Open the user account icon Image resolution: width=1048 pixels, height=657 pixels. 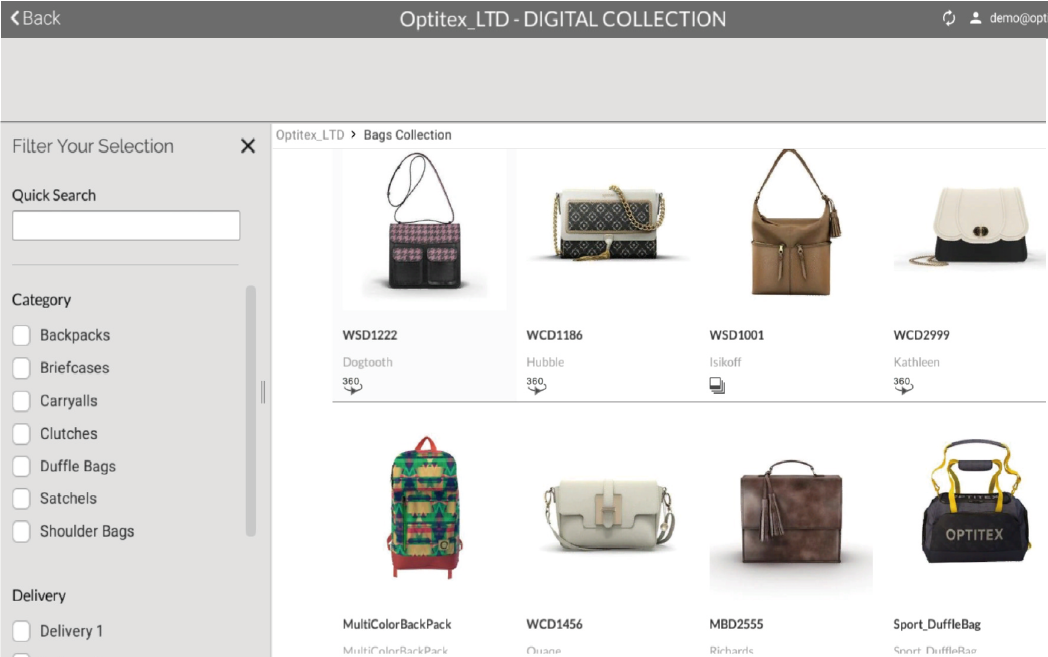coord(975,18)
